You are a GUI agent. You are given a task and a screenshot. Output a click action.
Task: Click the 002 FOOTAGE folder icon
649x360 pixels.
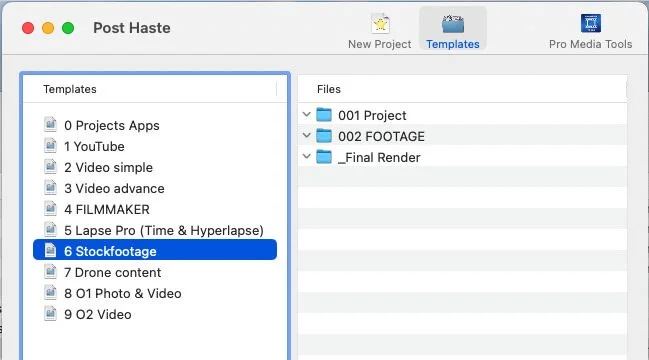[324, 136]
